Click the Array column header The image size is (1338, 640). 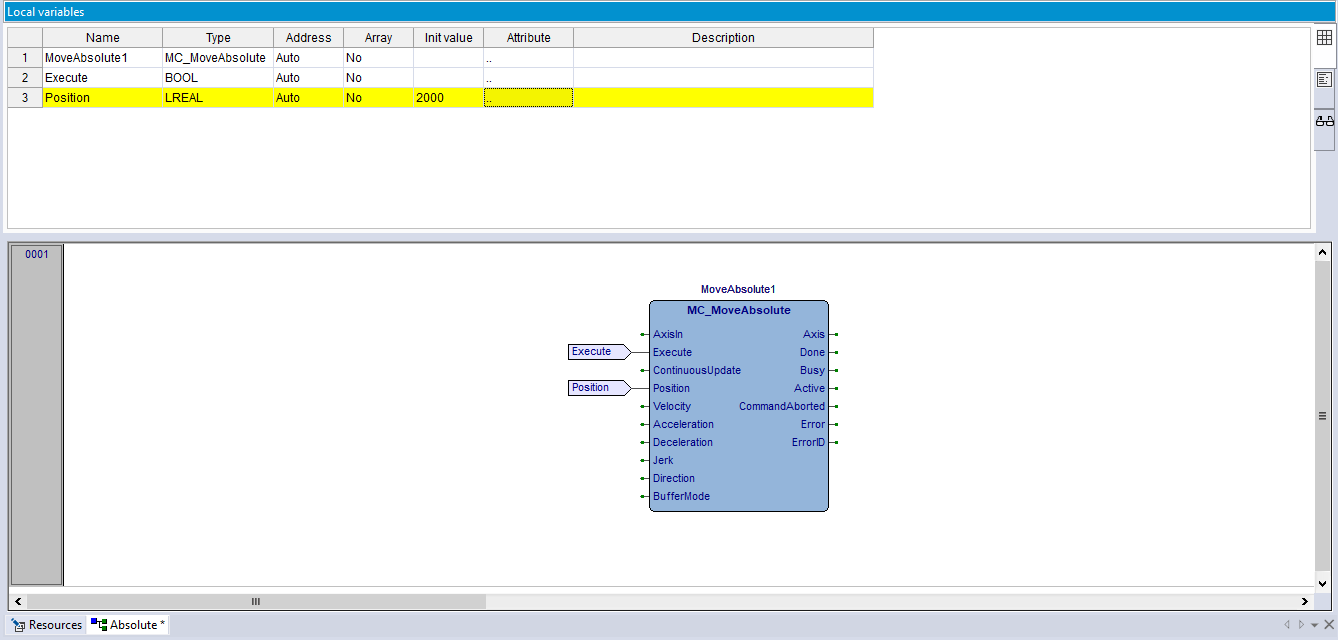(x=378, y=38)
